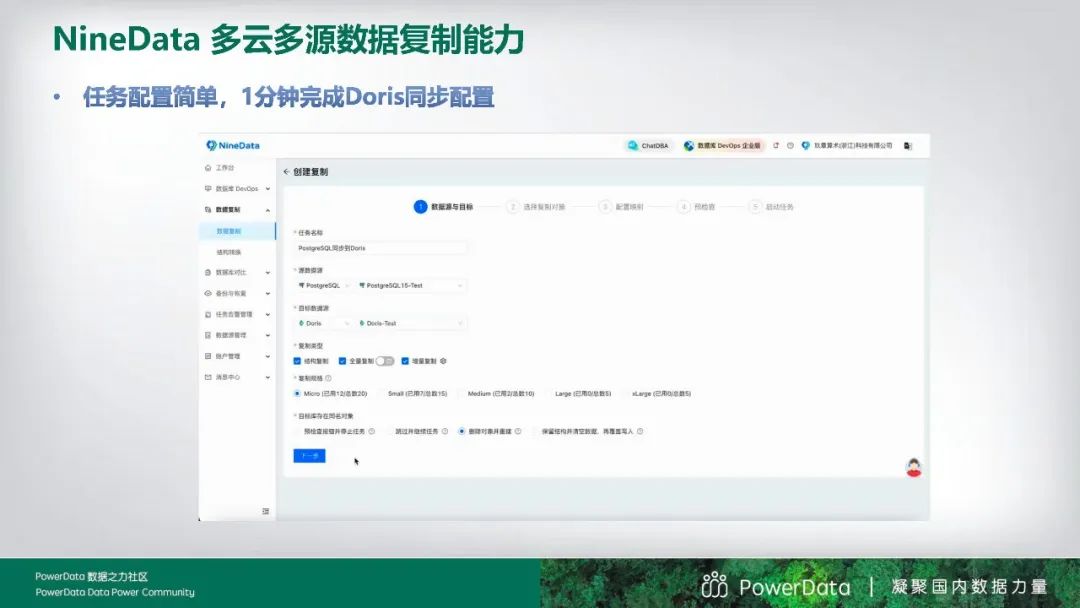The image size is (1080, 608).
Task: Expand the 数据库对比 sidebar chevron
Action: (268, 273)
